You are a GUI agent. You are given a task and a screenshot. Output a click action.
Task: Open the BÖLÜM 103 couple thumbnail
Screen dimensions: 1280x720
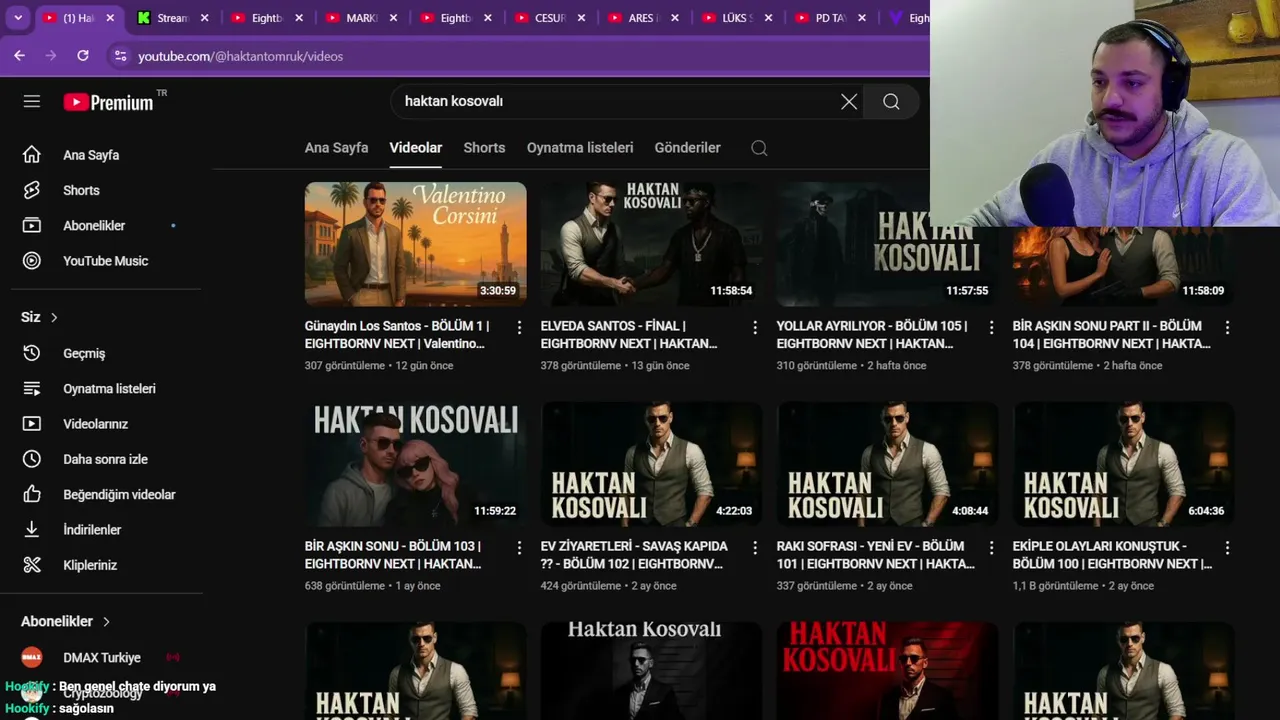(x=416, y=464)
